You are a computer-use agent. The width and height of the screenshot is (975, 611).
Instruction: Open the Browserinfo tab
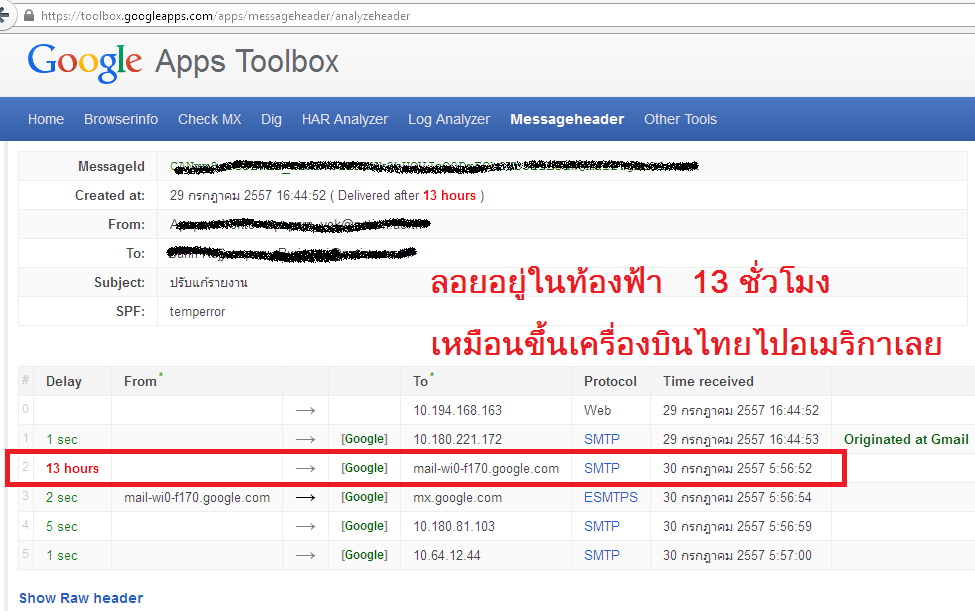(121, 119)
